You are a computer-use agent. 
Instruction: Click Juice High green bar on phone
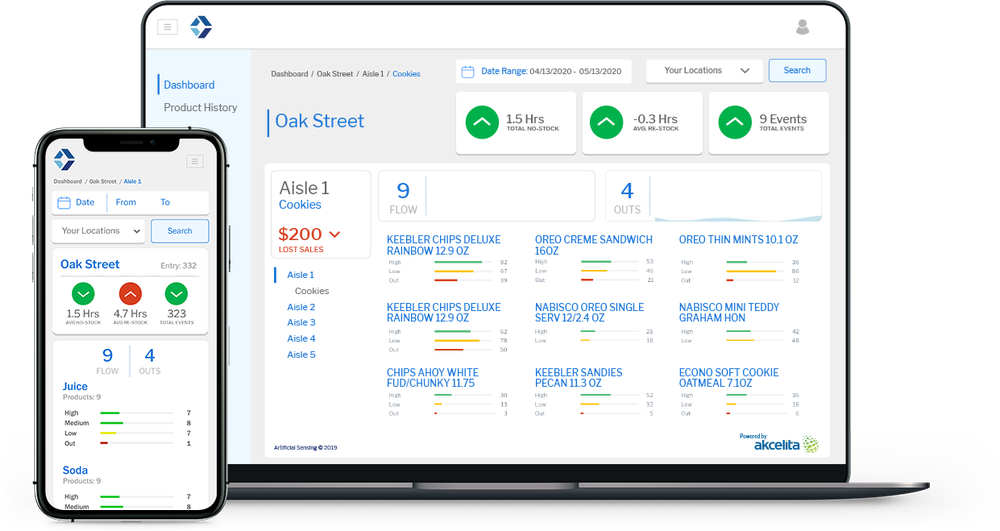click(110, 413)
